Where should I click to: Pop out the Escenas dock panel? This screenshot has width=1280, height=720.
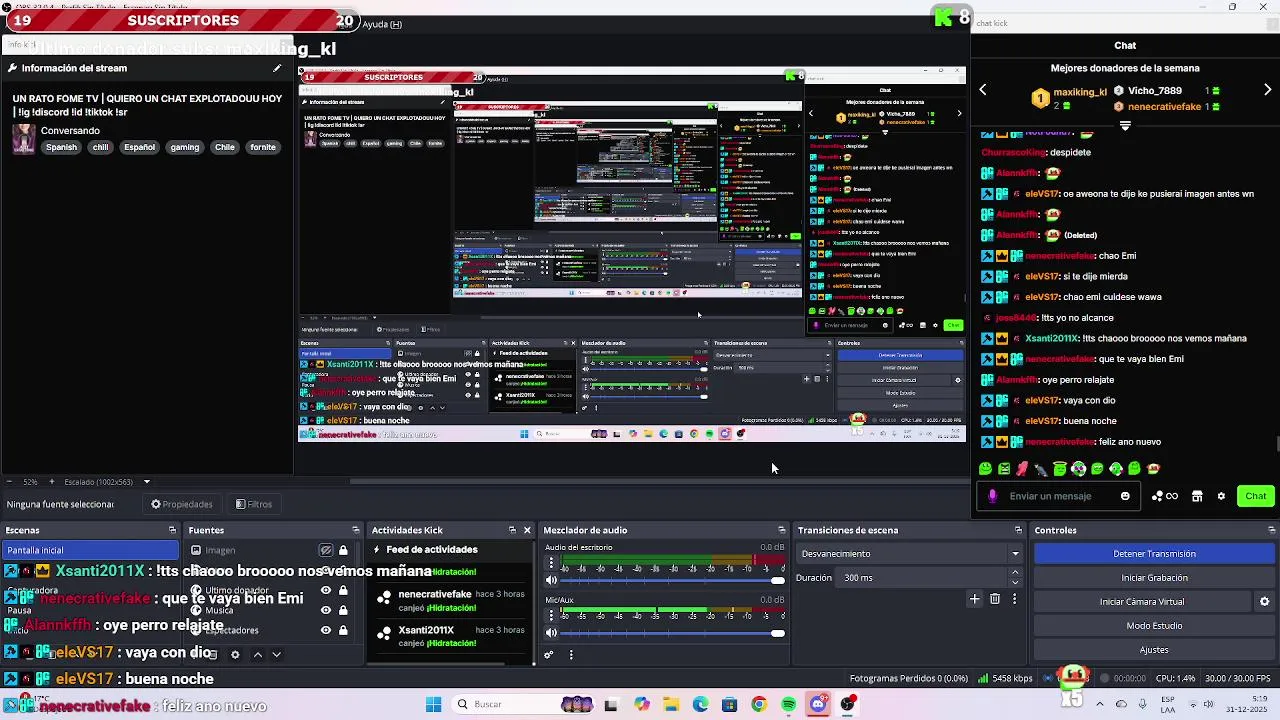(x=172, y=530)
